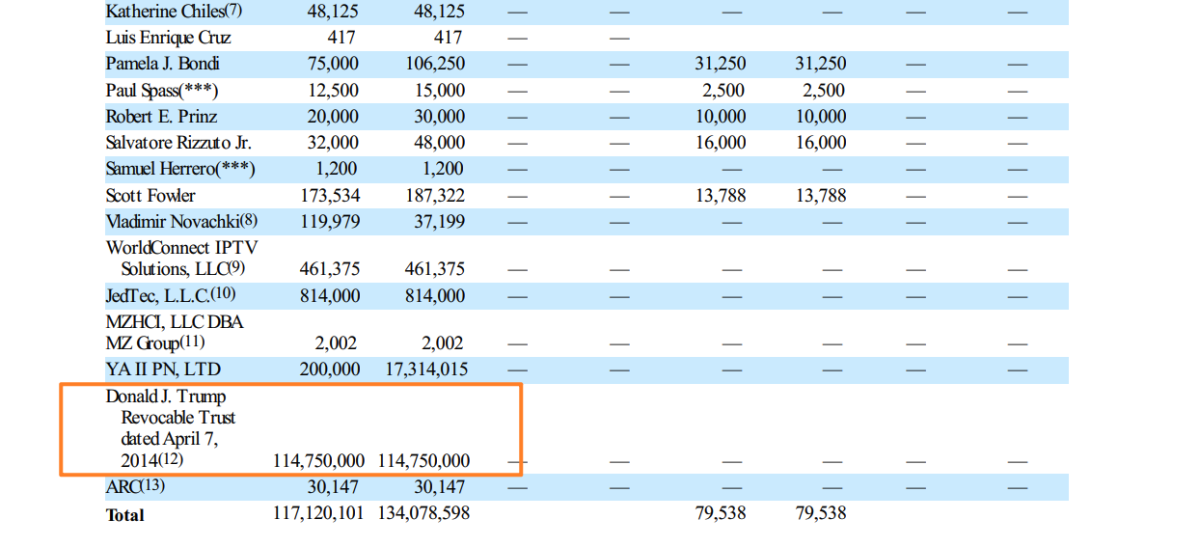Click the 187,322 value for Scott Fowler
The width and height of the screenshot is (1200, 547).
[439, 195]
